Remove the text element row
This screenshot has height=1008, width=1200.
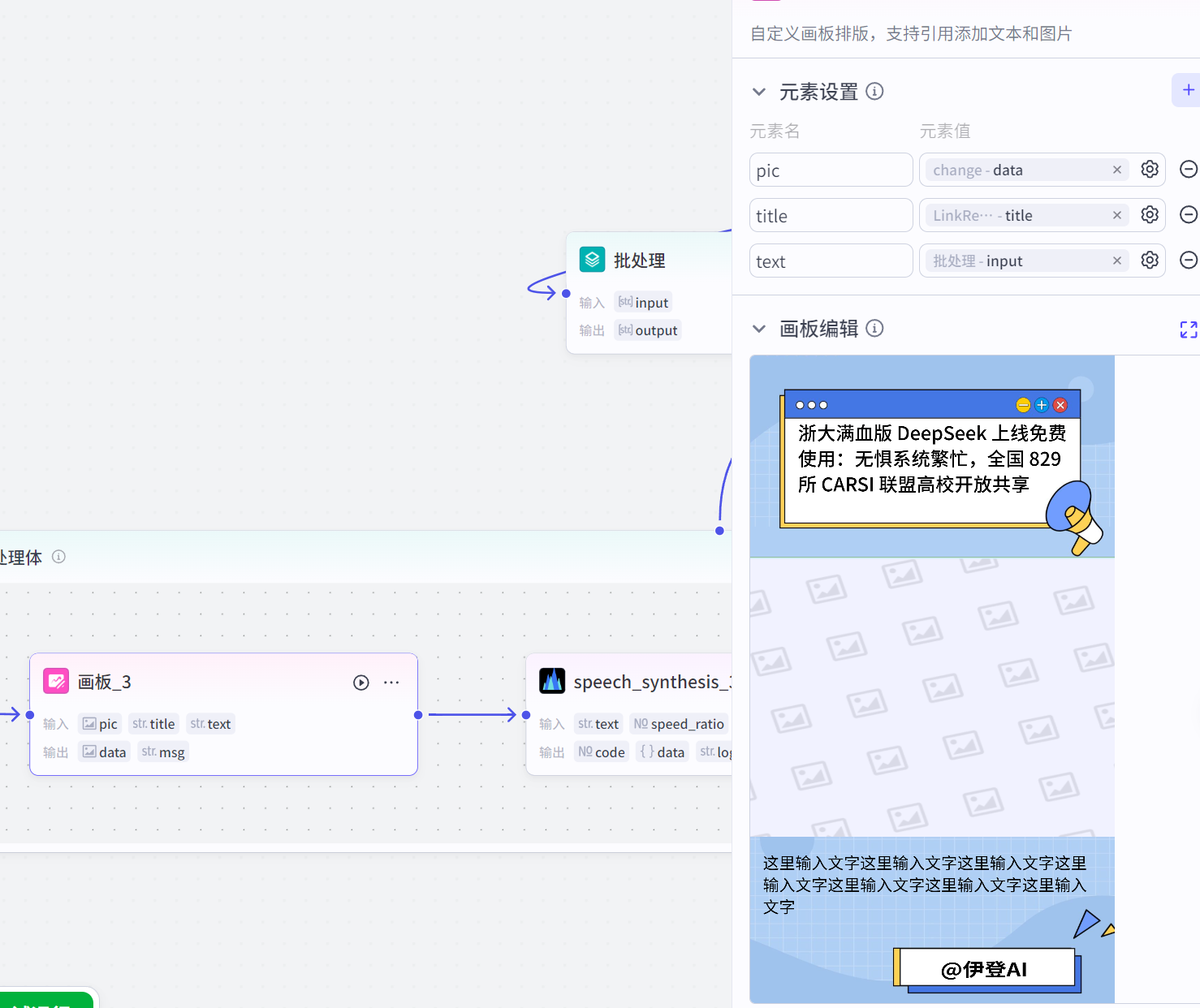click(x=1189, y=261)
